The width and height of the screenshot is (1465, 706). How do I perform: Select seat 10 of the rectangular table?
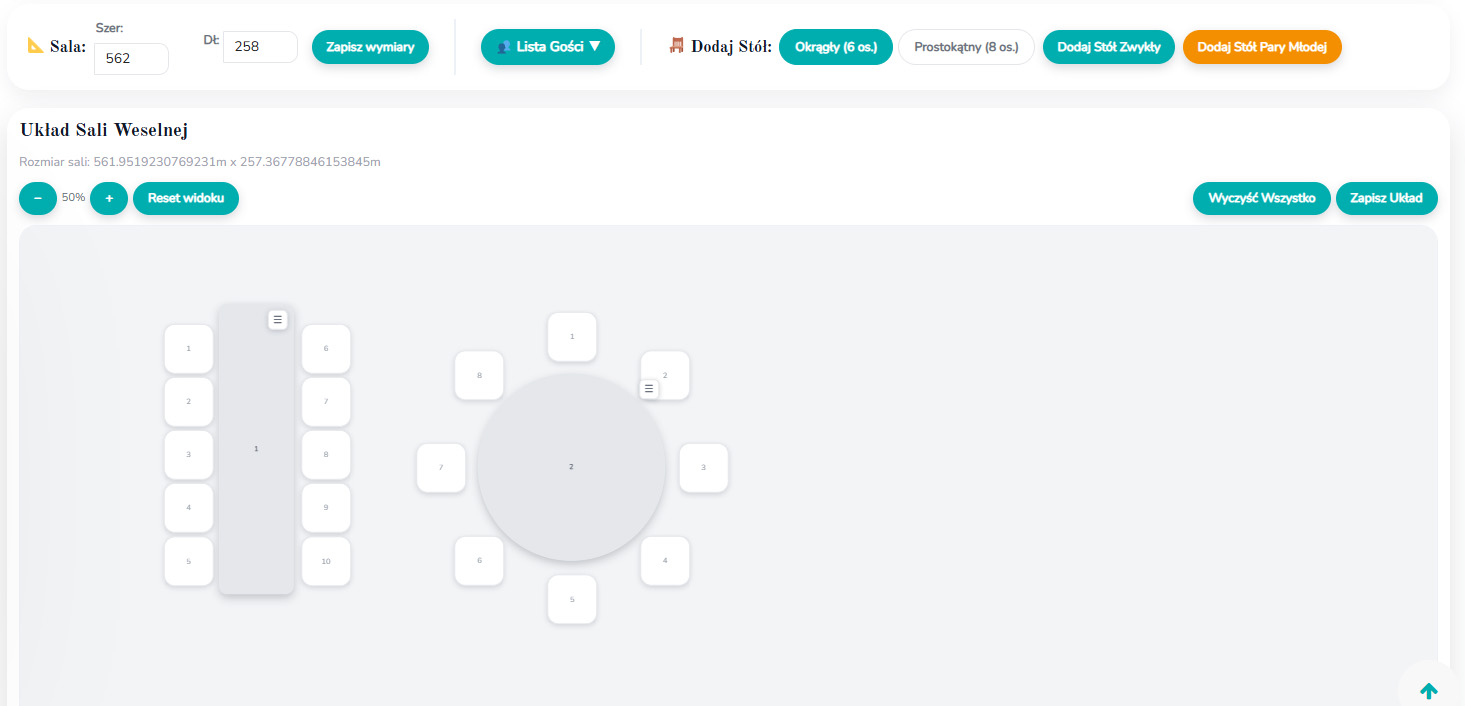click(326, 562)
